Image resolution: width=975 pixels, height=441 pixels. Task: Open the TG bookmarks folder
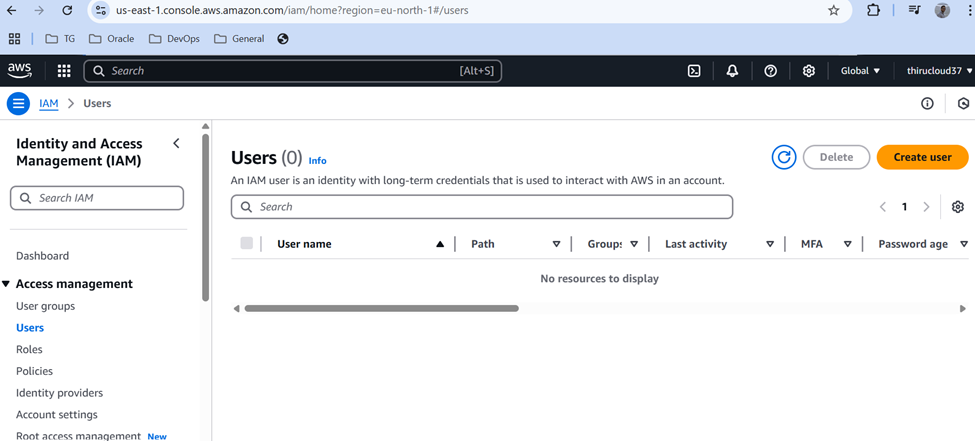tap(60, 39)
